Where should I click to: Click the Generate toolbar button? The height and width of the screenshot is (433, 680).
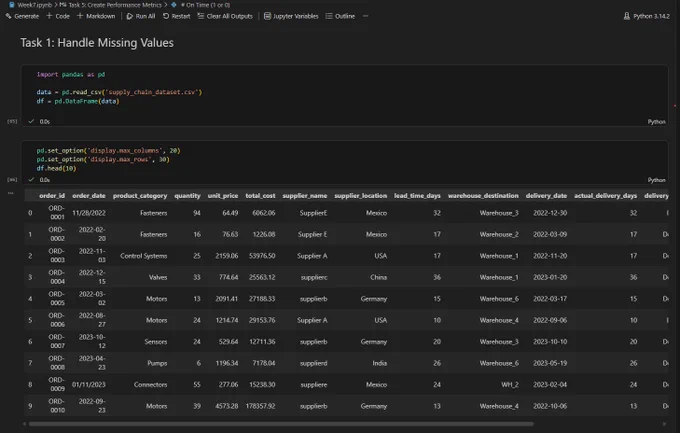[x=22, y=16]
